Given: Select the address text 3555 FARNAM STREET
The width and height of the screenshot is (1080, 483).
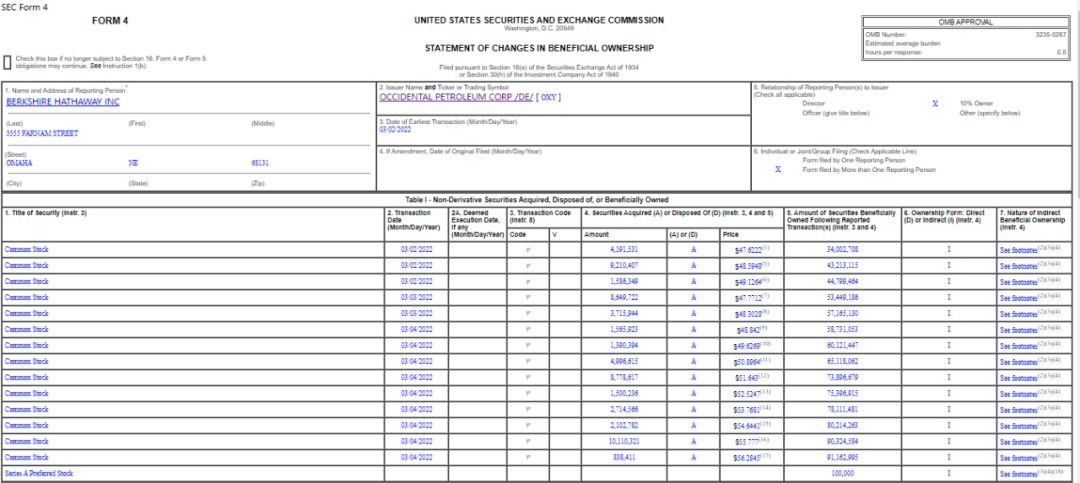Looking at the screenshot, I should coord(42,134).
